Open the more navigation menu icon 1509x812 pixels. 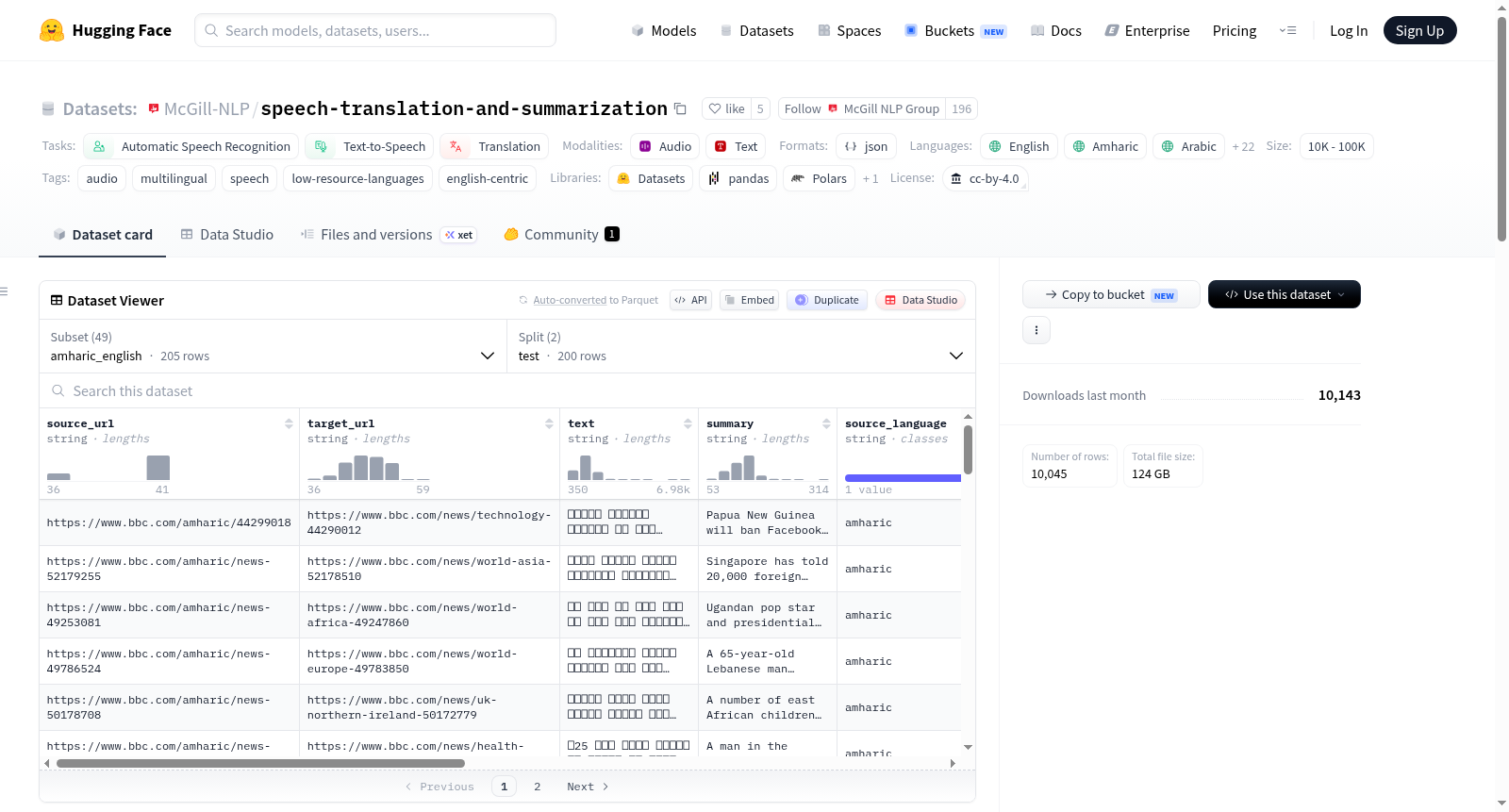[1287, 30]
